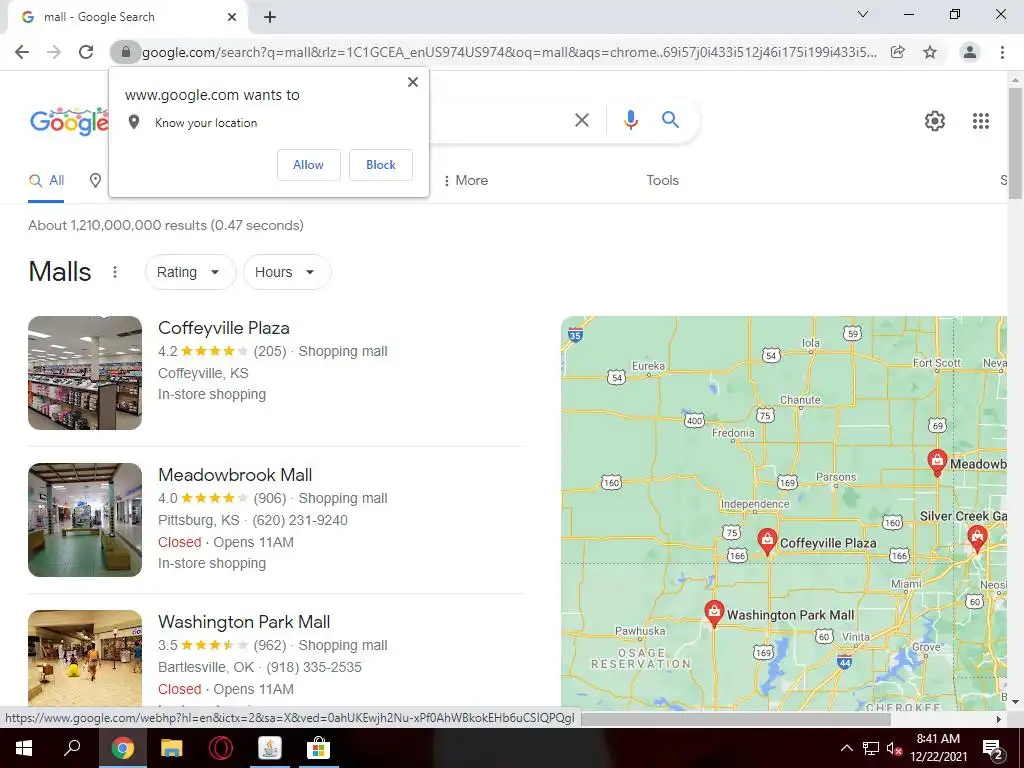Open the Windows Start menu
The height and width of the screenshot is (768, 1024).
click(24, 748)
